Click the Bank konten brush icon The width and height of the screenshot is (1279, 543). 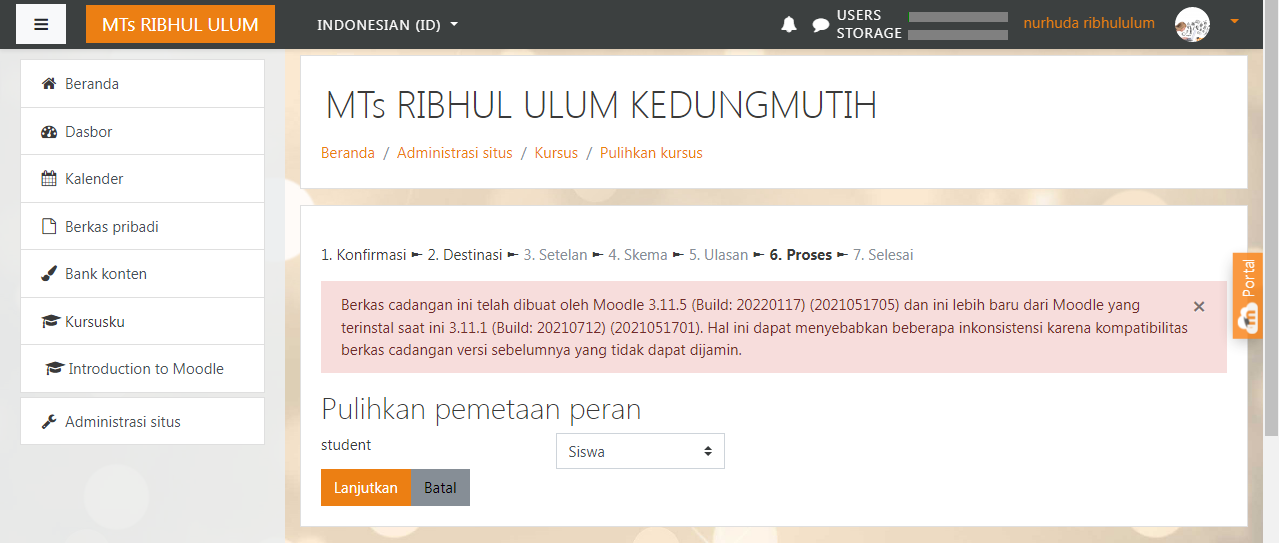(49, 274)
